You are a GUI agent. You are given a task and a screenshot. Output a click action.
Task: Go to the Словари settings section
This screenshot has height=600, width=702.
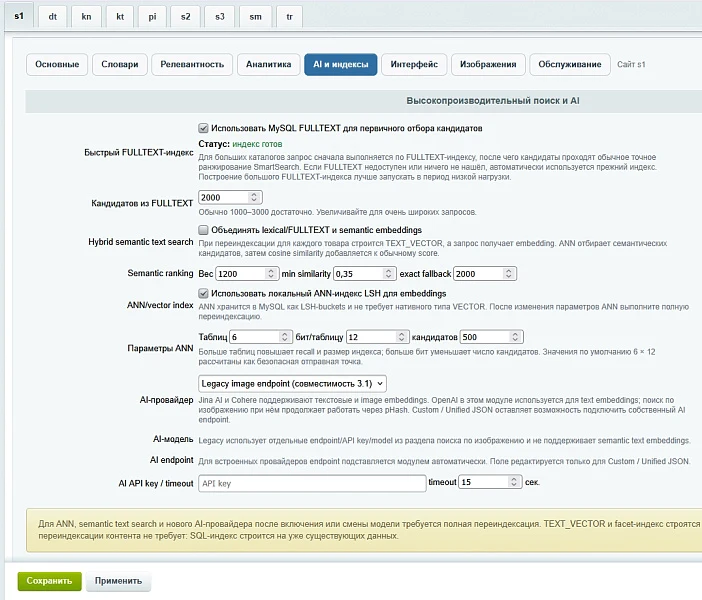(120, 64)
